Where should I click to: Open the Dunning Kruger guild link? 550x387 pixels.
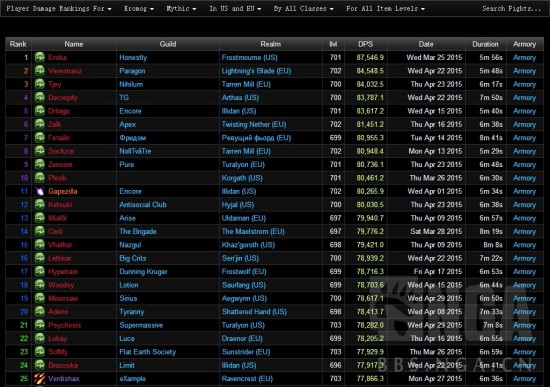(143, 272)
